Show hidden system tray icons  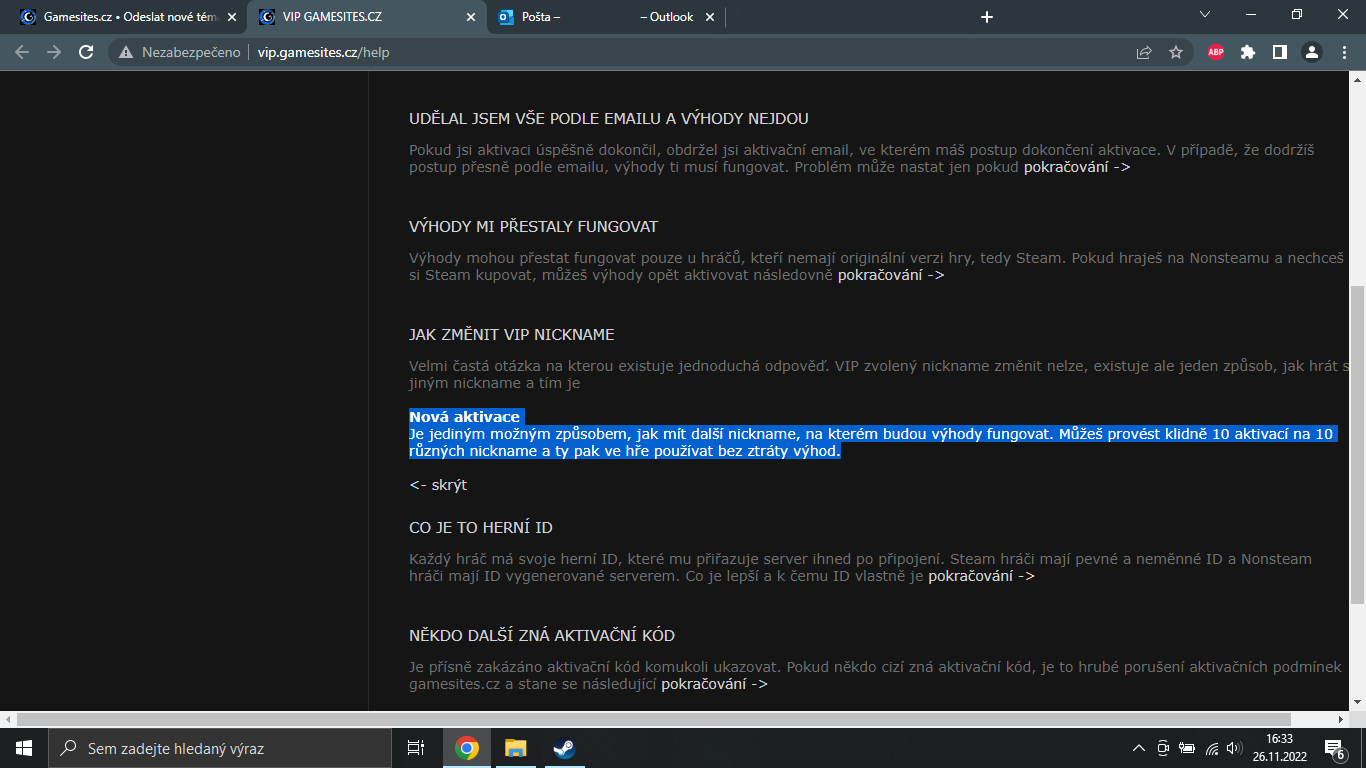coord(1138,748)
